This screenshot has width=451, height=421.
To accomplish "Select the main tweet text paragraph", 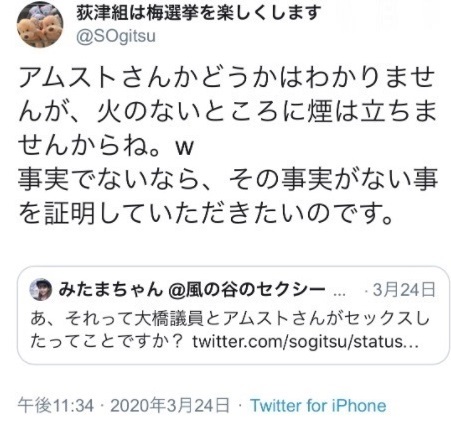I will [x=228, y=146].
